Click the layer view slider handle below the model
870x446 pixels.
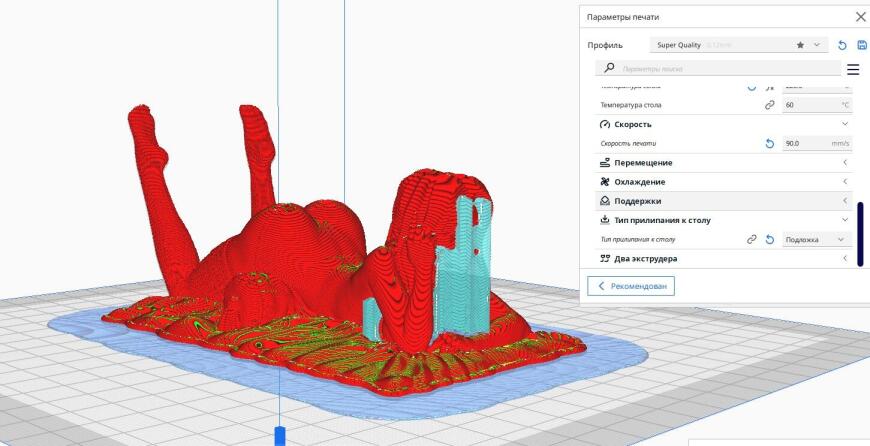tap(280, 435)
